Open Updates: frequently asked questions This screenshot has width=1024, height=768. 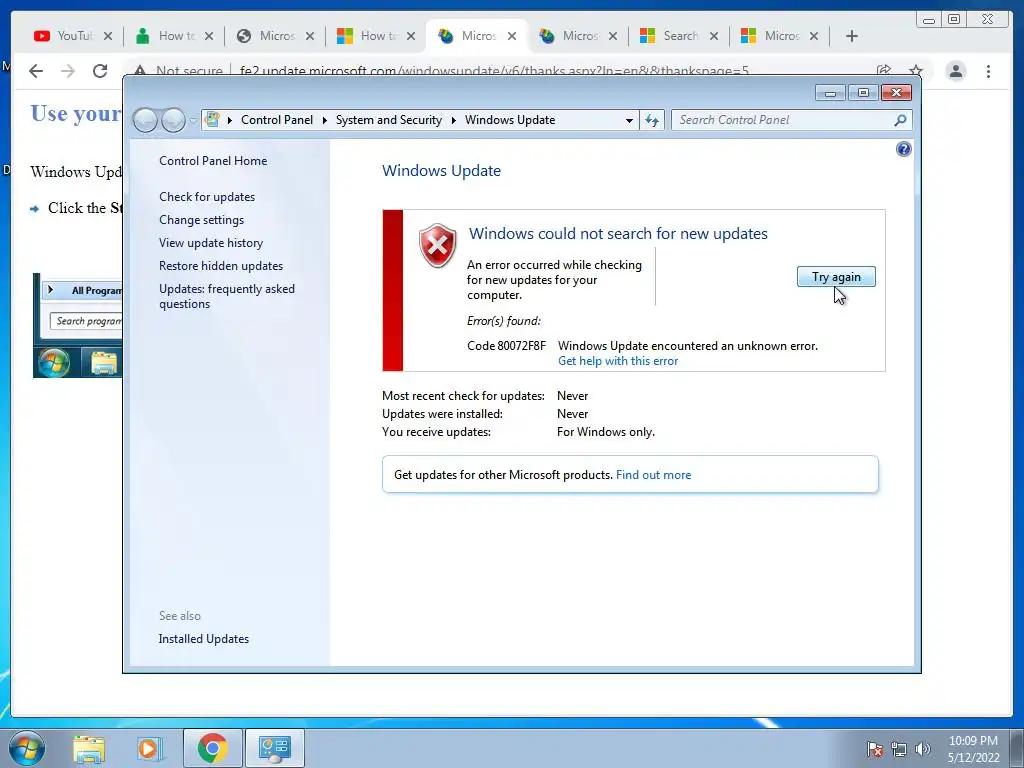pyautogui.click(x=227, y=296)
